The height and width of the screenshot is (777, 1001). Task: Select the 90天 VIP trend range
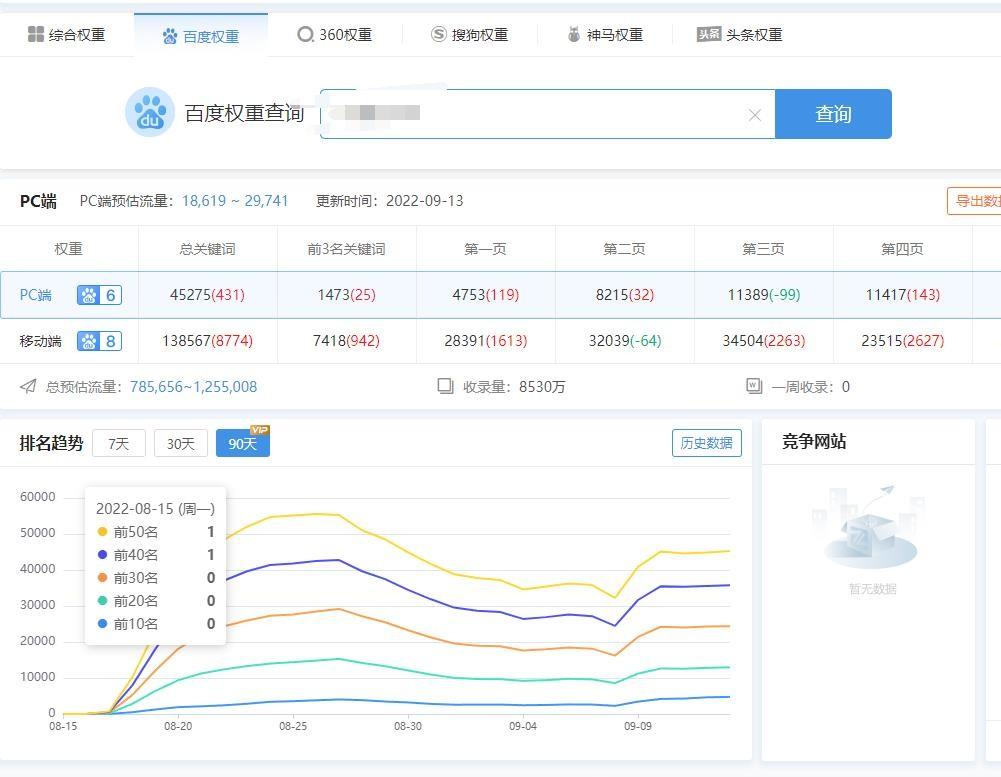(x=242, y=443)
